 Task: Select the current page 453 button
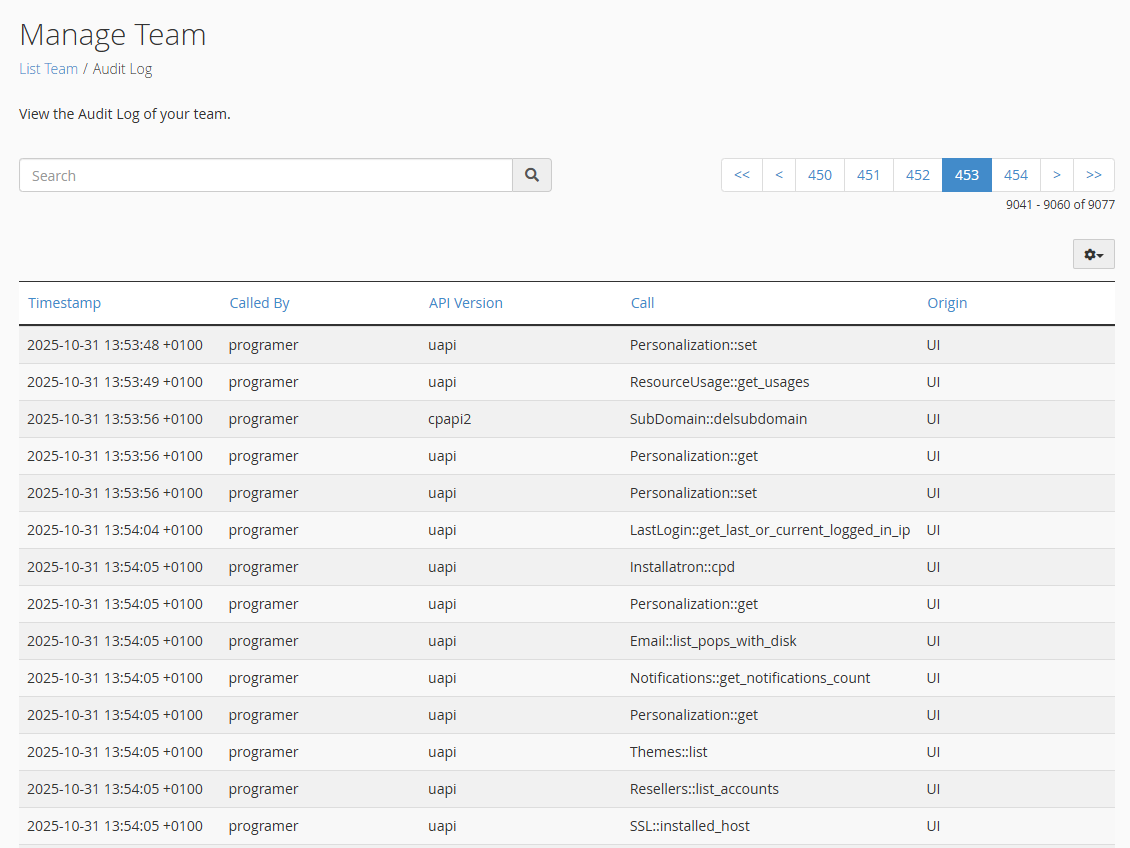pyautogui.click(x=966, y=175)
